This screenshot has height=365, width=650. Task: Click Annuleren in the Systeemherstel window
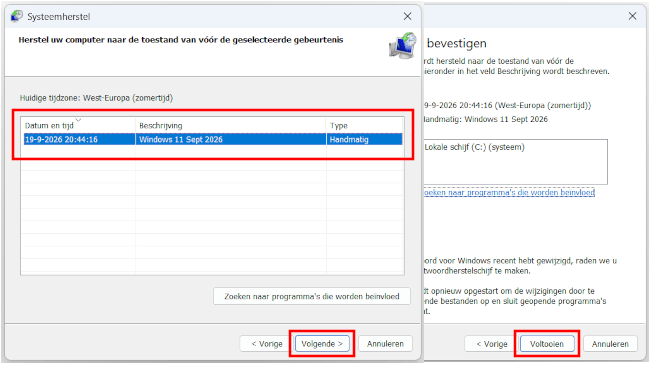click(x=385, y=344)
